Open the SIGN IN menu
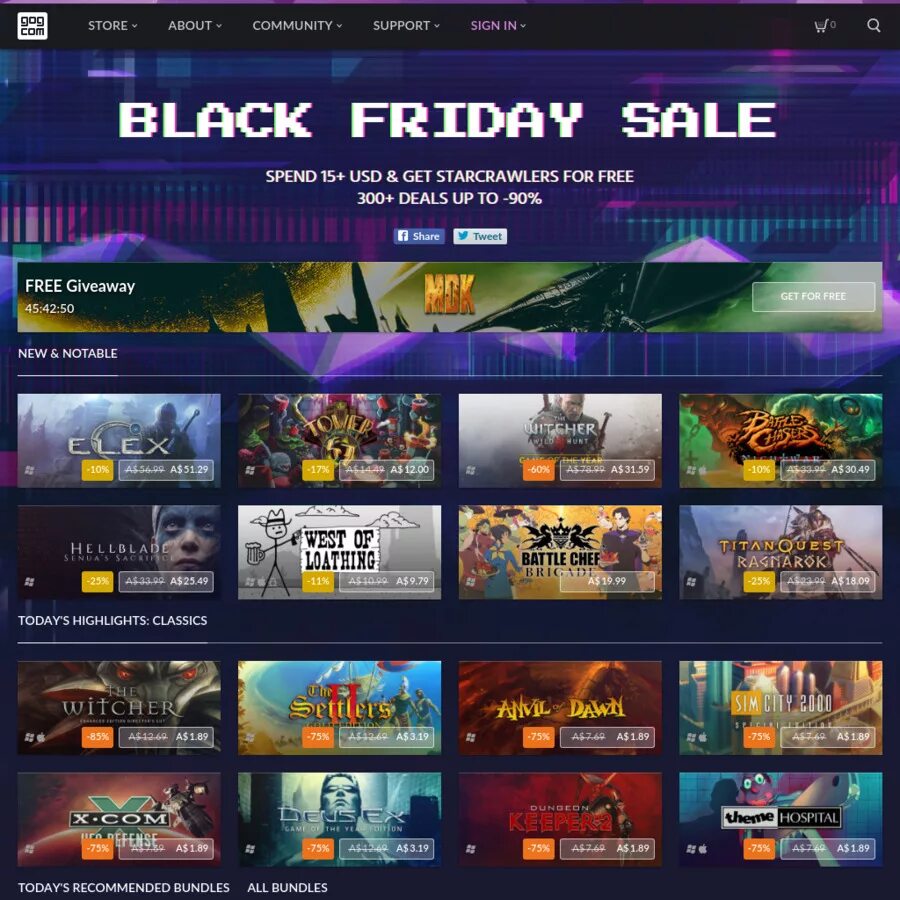900x900 pixels. [x=498, y=26]
